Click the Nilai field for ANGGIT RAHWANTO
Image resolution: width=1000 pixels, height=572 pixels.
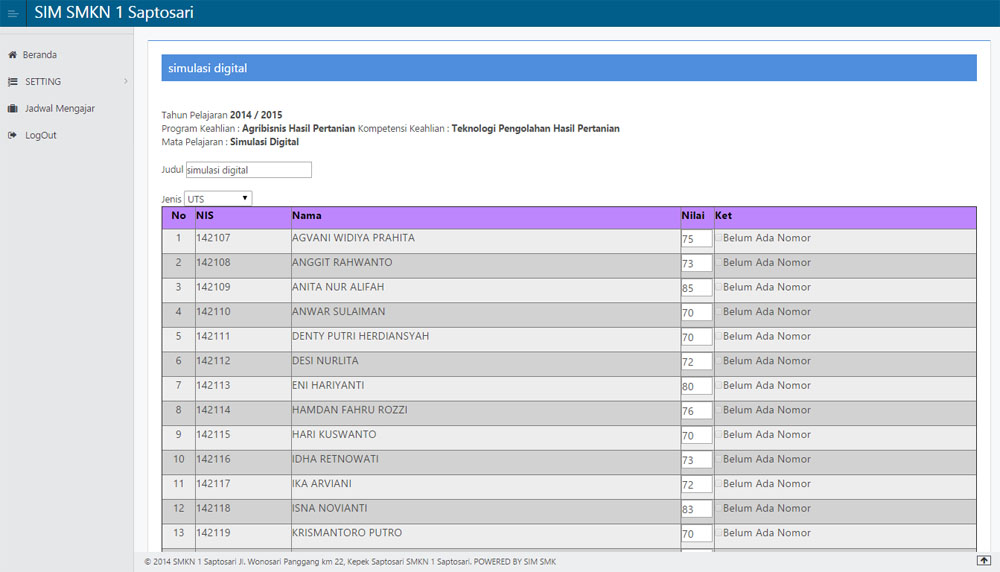point(696,264)
